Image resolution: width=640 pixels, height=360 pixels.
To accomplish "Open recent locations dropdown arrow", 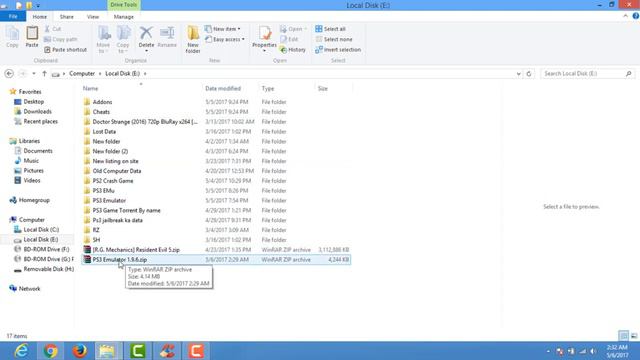I will [x=34, y=73].
